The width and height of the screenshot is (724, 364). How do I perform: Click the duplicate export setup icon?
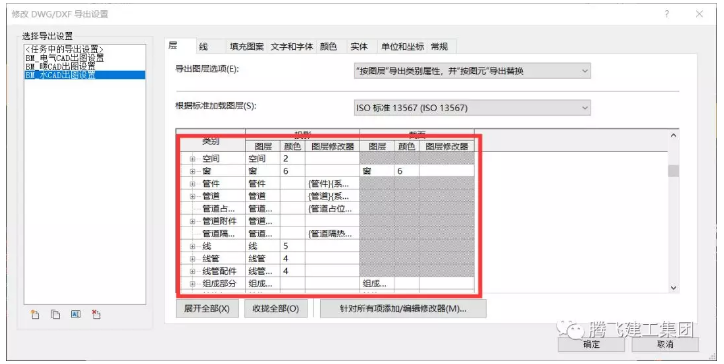tap(55, 315)
